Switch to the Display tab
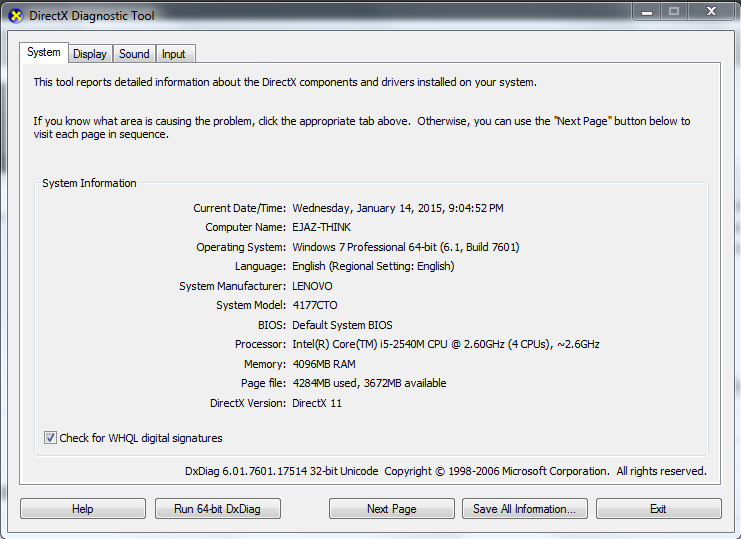This screenshot has height=539, width=741. (x=90, y=54)
